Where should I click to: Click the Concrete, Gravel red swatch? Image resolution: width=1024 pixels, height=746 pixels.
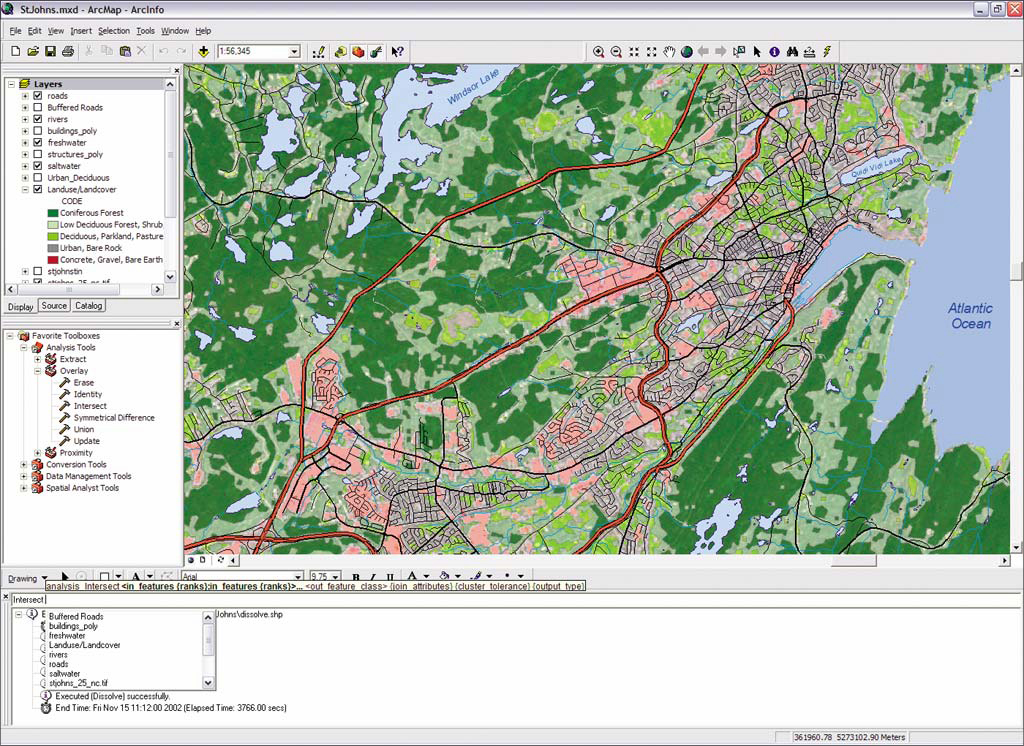click(x=53, y=260)
